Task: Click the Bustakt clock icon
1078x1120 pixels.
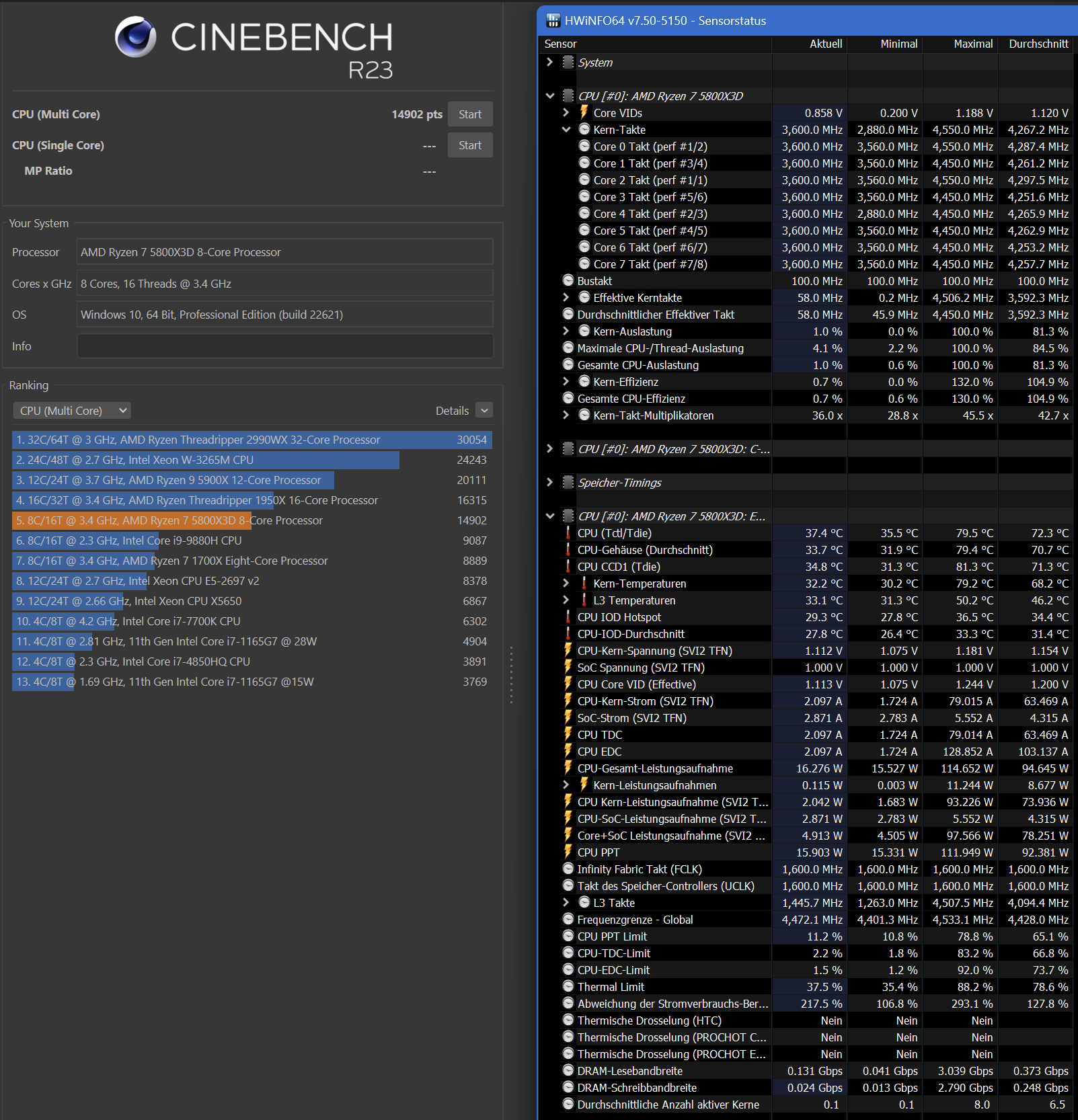Action: click(x=568, y=280)
